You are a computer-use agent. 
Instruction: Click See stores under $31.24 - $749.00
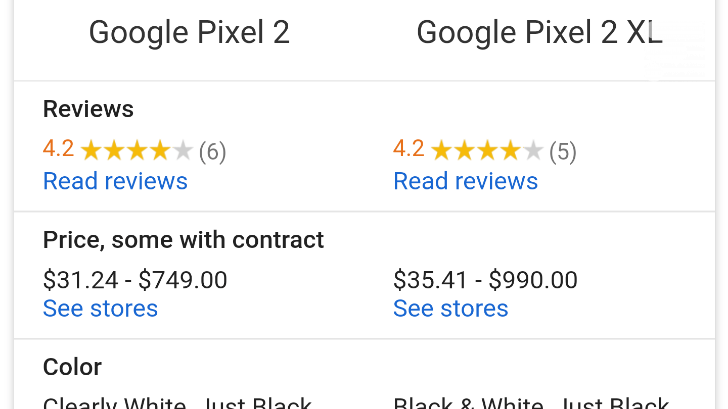tap(100, 309)
